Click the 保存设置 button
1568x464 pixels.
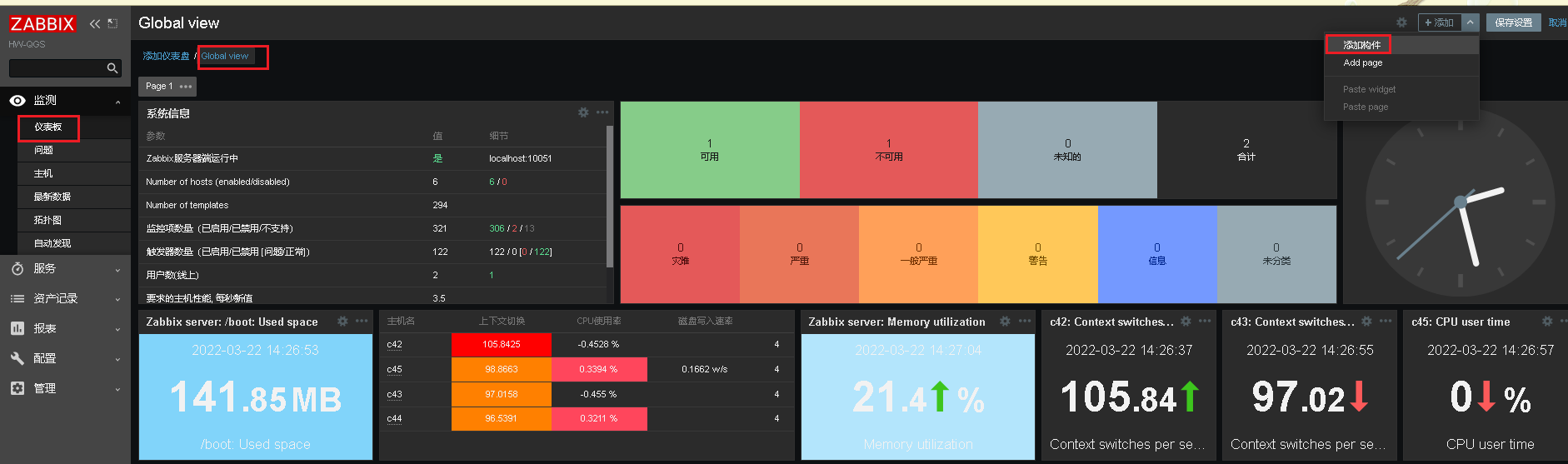(x=1513, y=22)
